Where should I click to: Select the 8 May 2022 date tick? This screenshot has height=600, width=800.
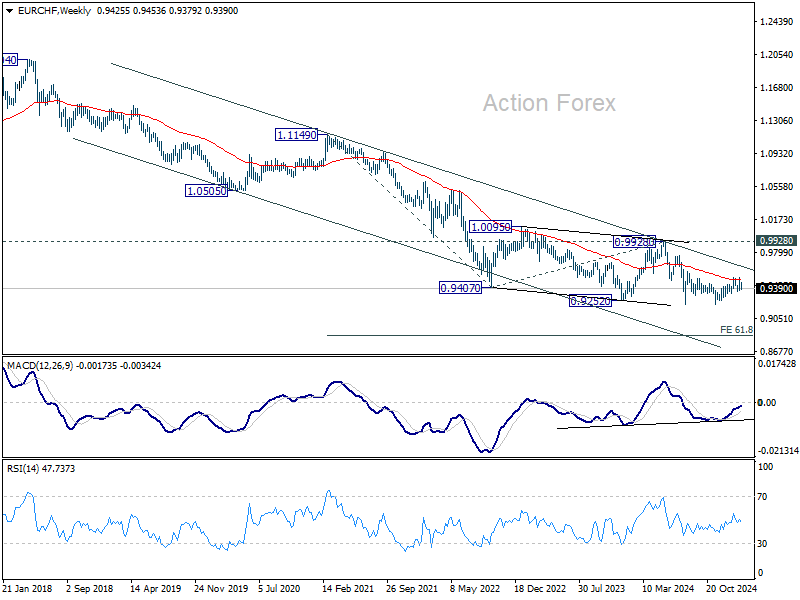(475, 589)
